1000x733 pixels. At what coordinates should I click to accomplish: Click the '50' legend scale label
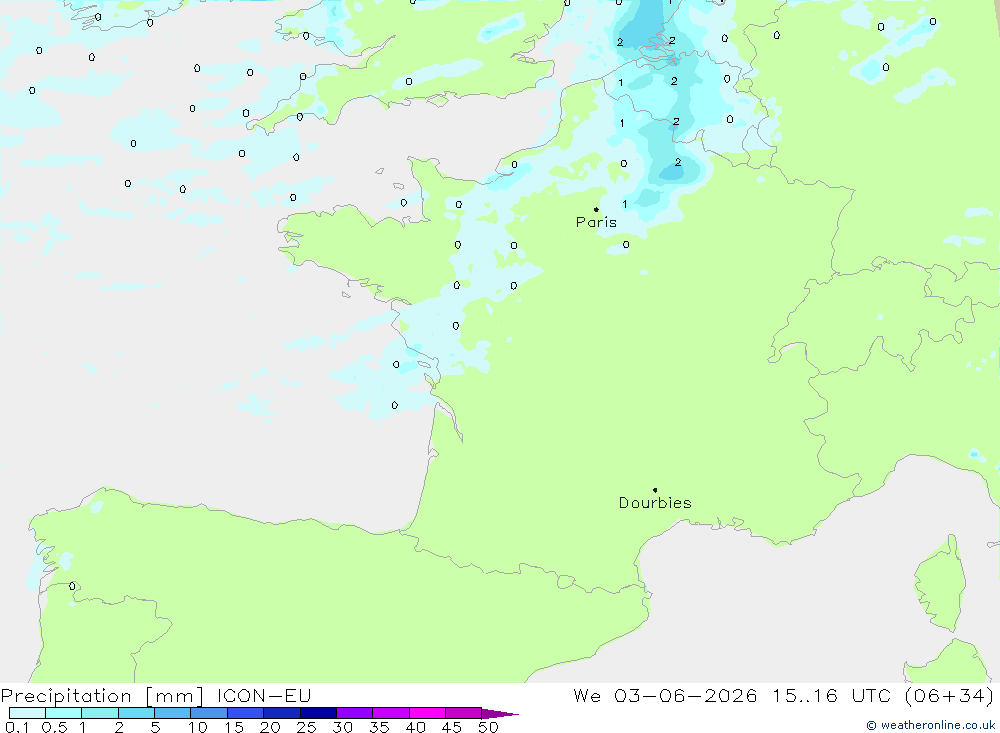(x=488, y=727)
